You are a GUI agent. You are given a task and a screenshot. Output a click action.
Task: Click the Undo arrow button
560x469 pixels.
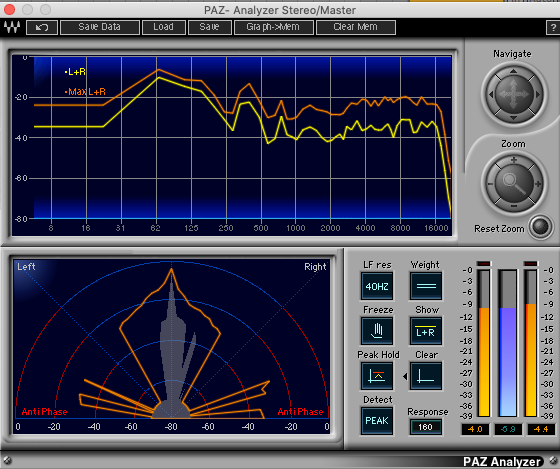tap(42, 28)
